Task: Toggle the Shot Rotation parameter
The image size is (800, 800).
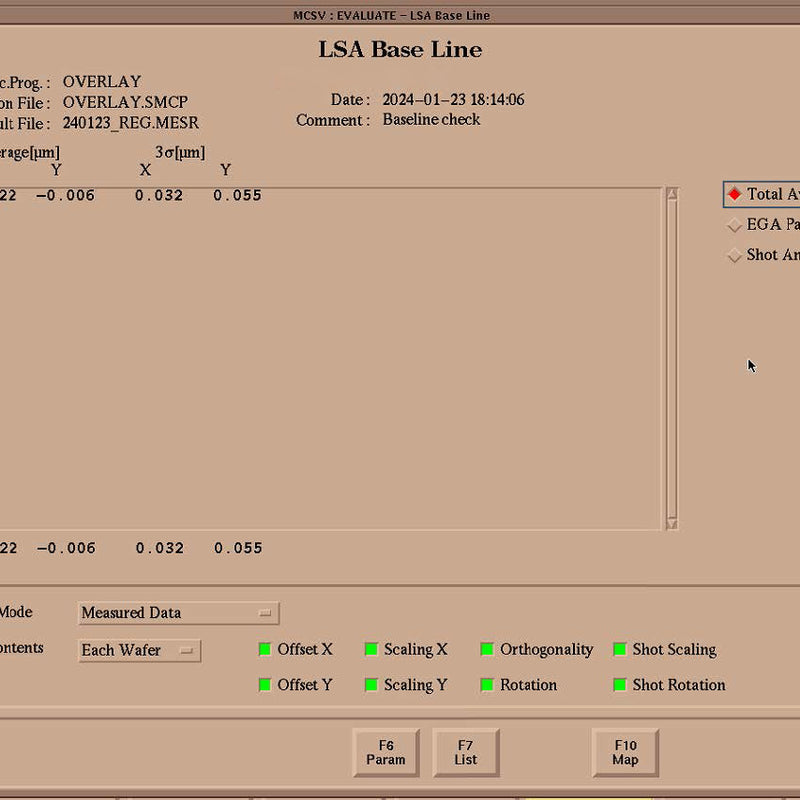Action: point(619,685)
